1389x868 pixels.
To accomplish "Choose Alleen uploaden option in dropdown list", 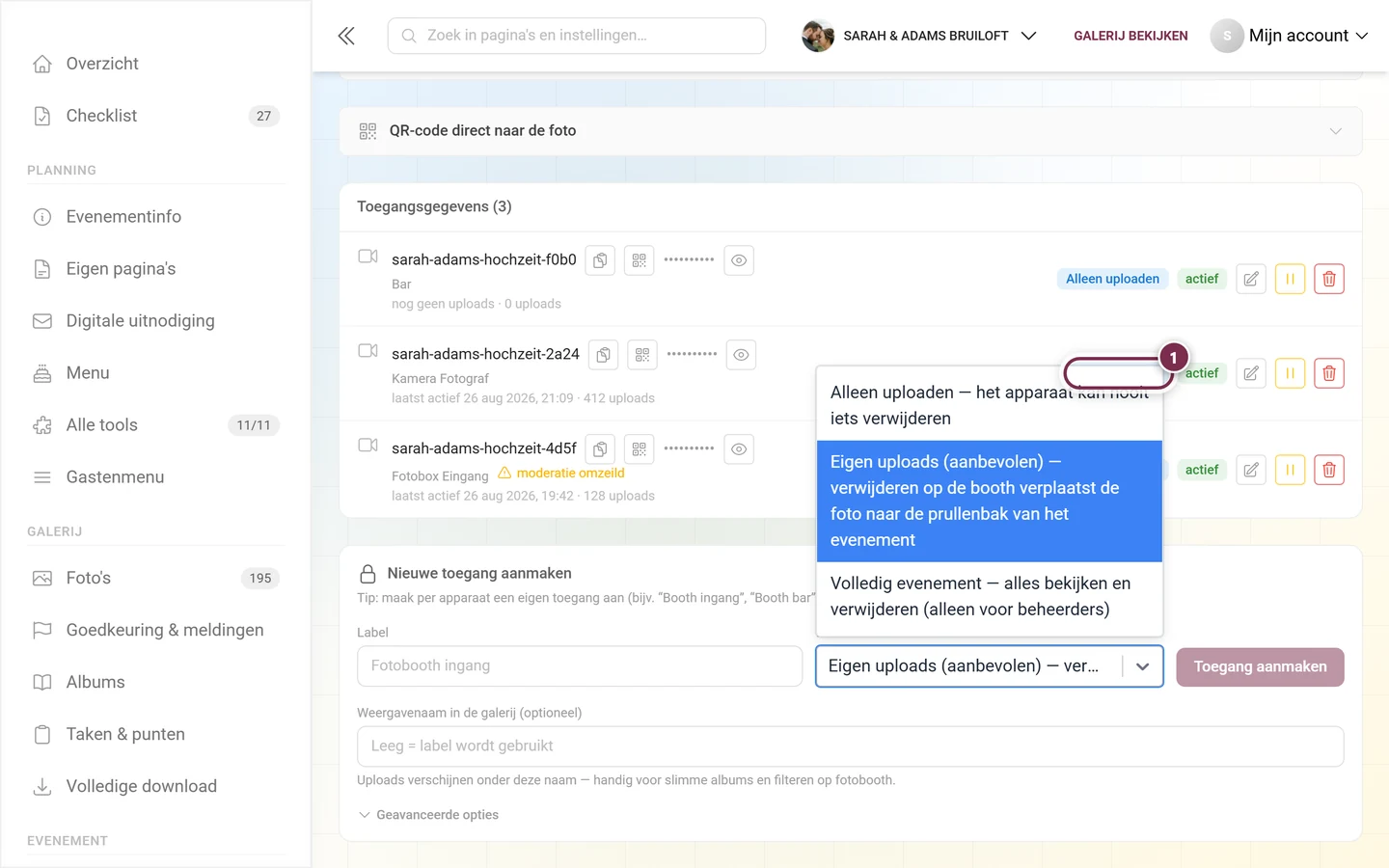I will point(990,405).
